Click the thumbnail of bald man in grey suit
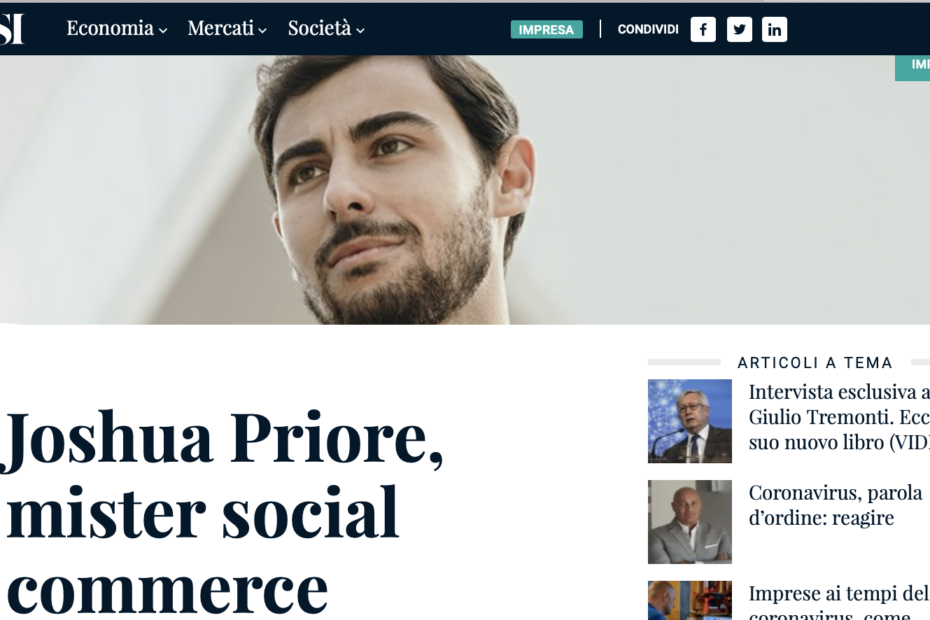 coord(690,522)
